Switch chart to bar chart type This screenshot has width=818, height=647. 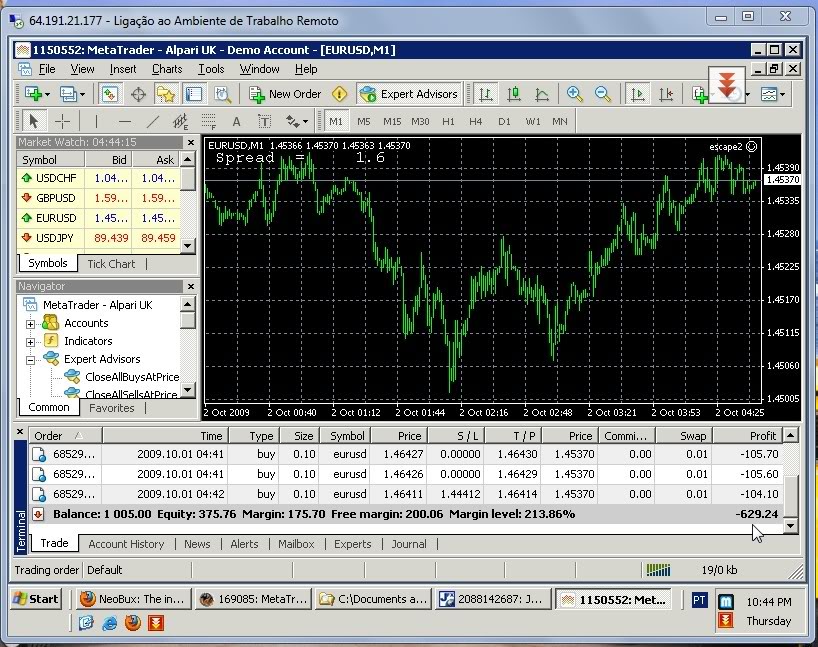pos(485,94)
